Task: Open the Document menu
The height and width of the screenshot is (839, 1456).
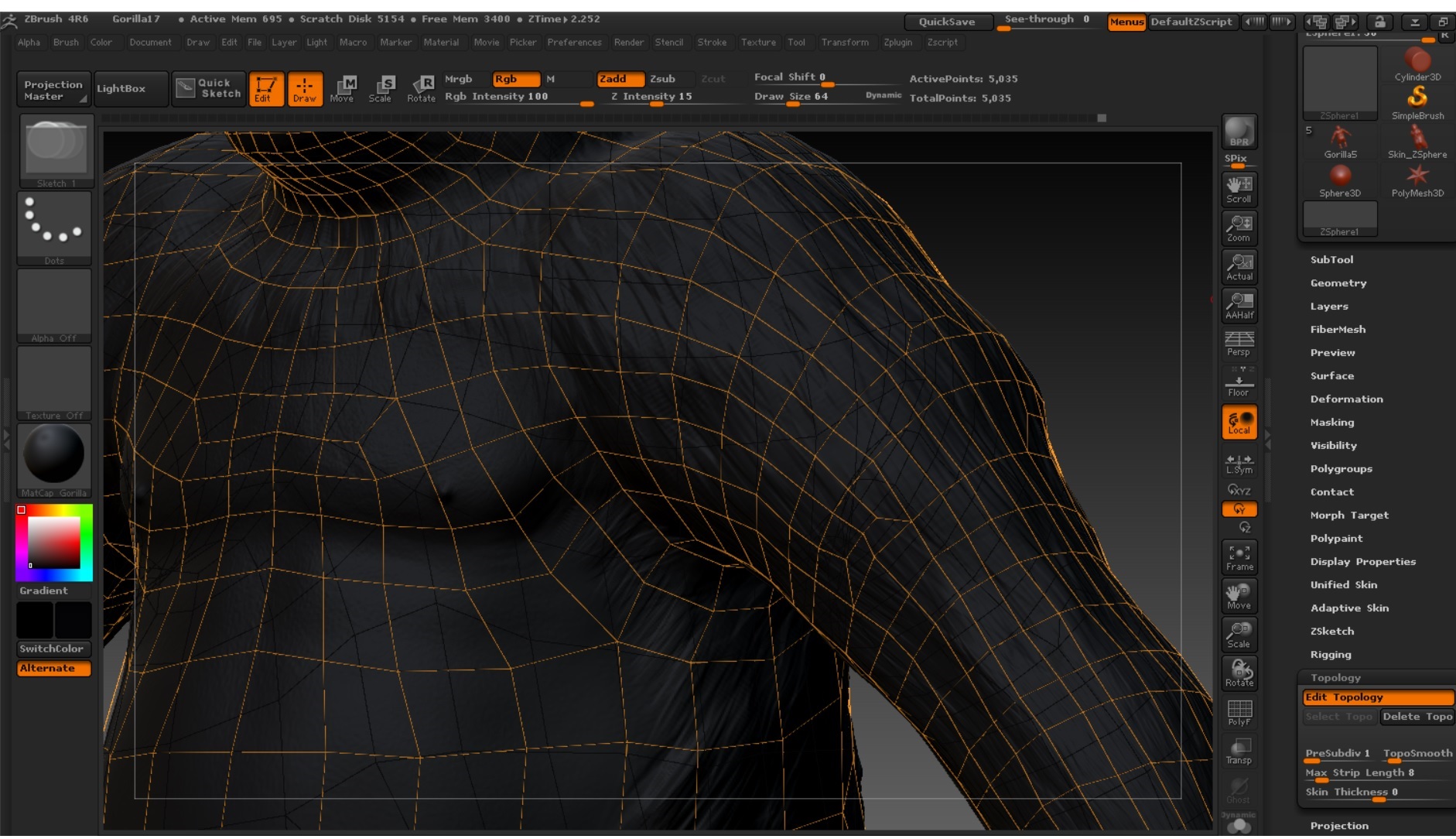Action: point(150,43)
